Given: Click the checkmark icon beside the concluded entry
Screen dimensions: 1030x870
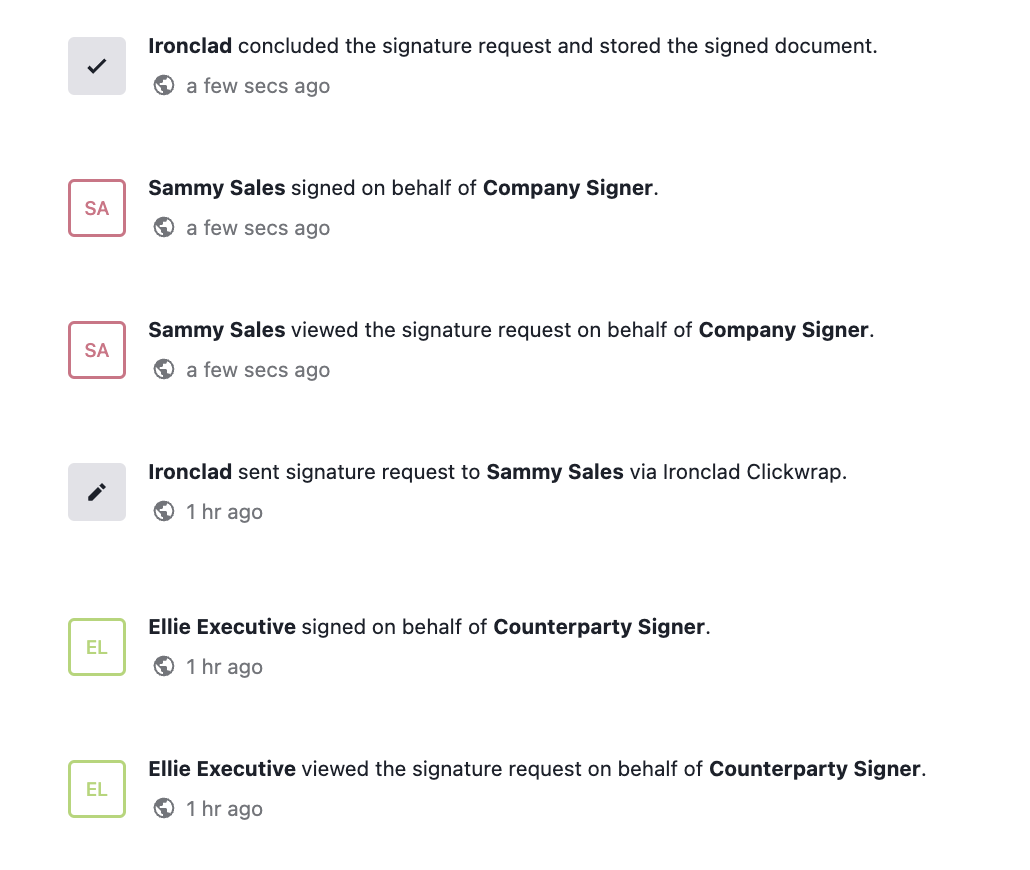Looking at the screenshot, I should click(x=97, y=66).
